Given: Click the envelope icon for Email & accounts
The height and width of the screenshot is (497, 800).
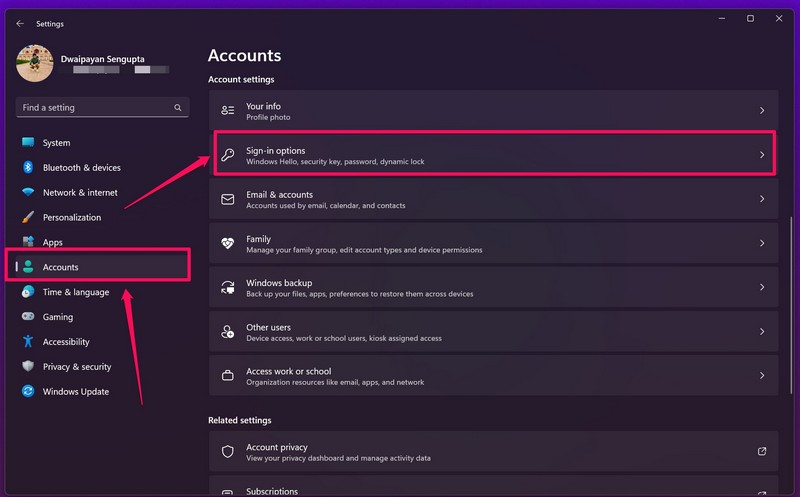Looking at the screenshot, I should [228, 199].
